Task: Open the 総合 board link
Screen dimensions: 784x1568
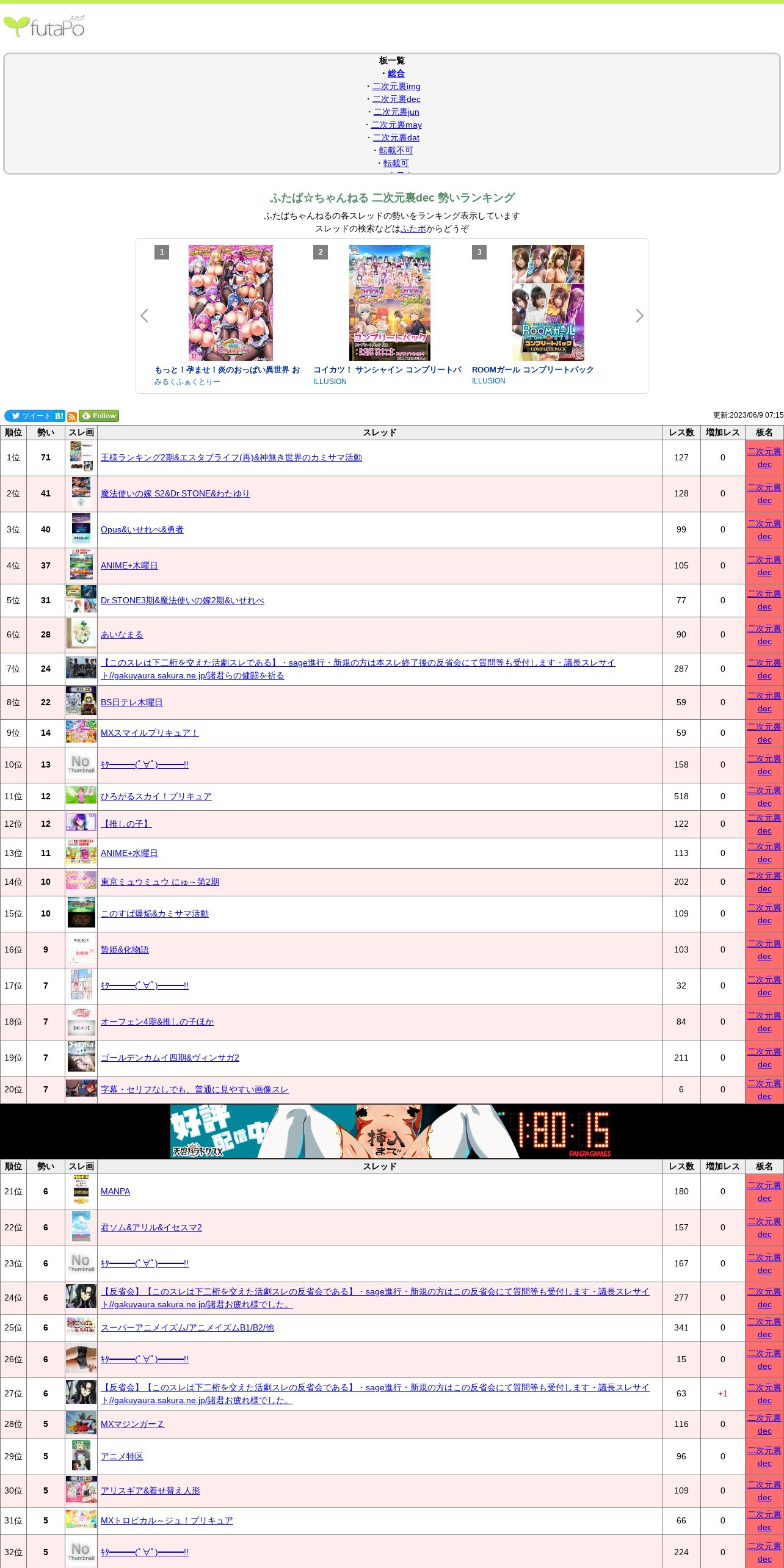Action: (396, 73)
